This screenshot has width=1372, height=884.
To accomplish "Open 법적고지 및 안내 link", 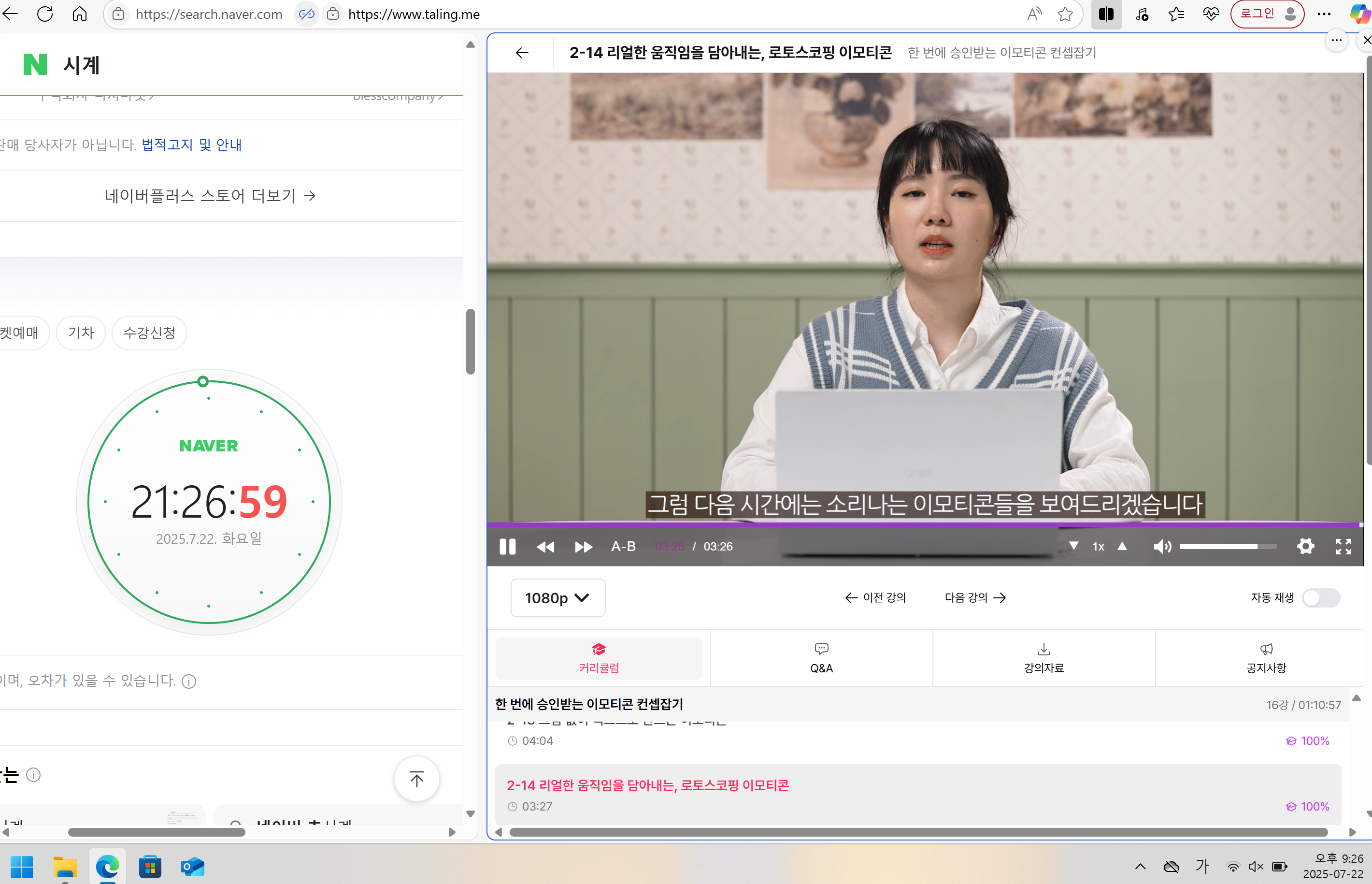I will [192, 145].
